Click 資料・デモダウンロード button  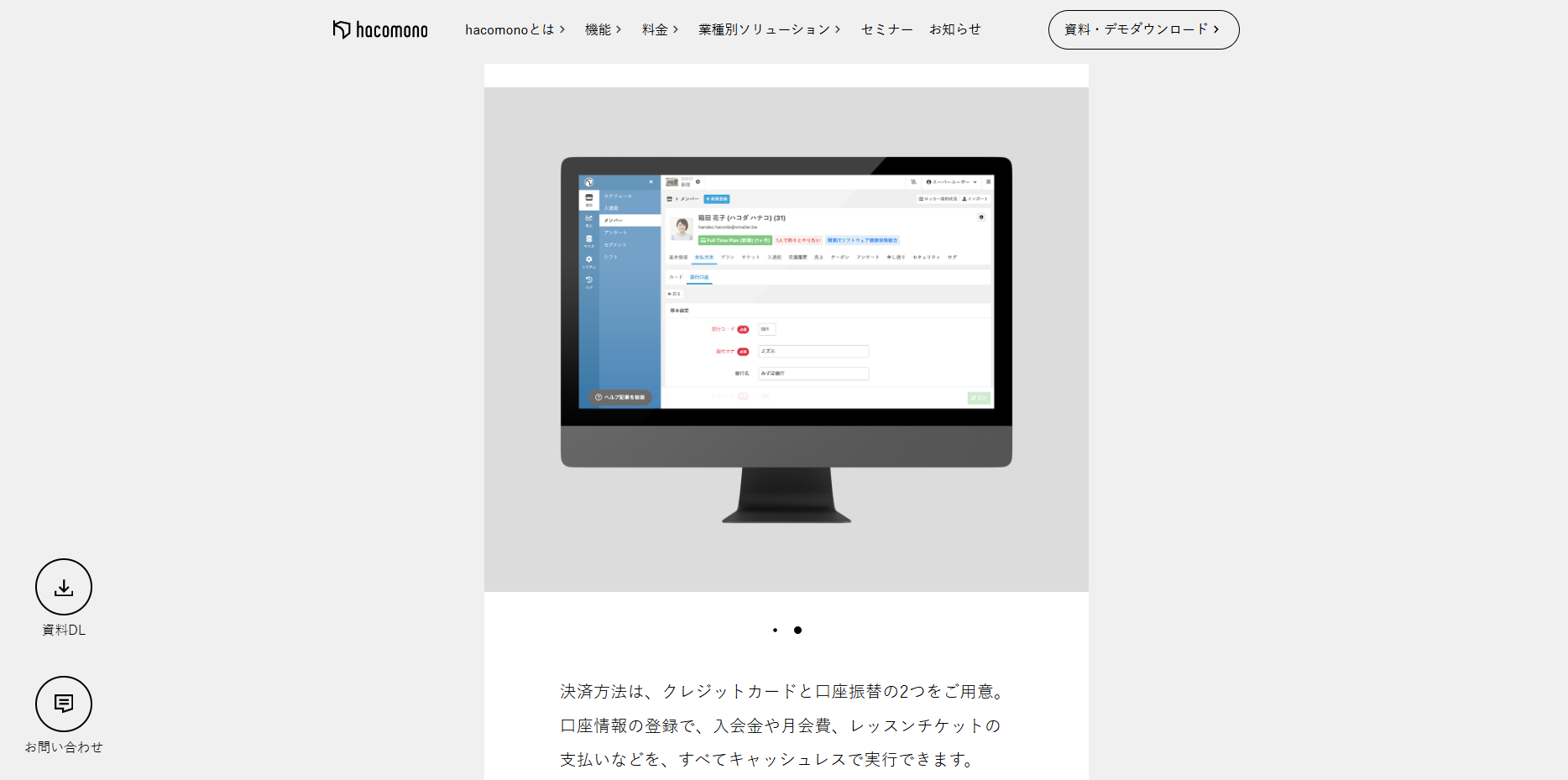pyautogui.click(x=1143, y=29)
